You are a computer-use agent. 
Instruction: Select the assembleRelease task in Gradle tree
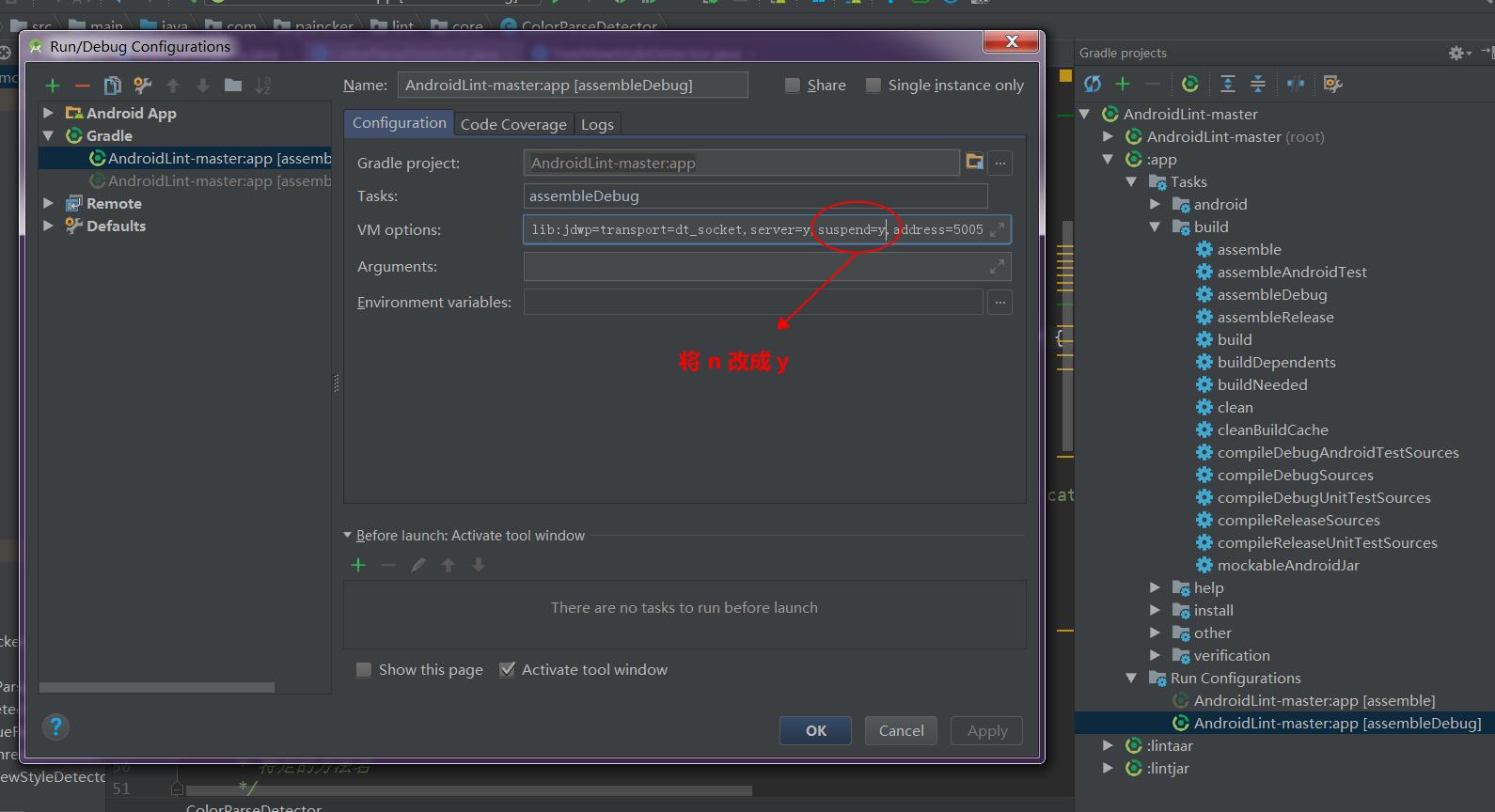(x=1275, y=317)
